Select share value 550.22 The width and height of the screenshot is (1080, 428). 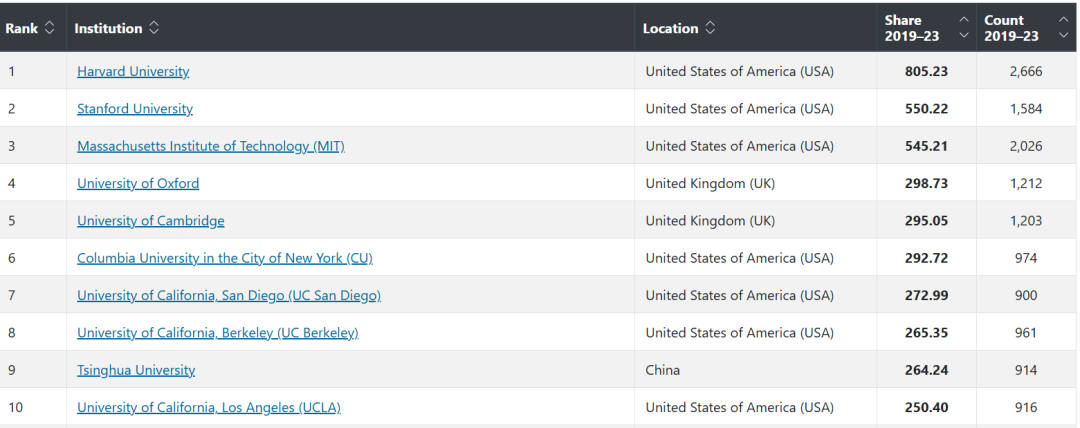(926, 109)
